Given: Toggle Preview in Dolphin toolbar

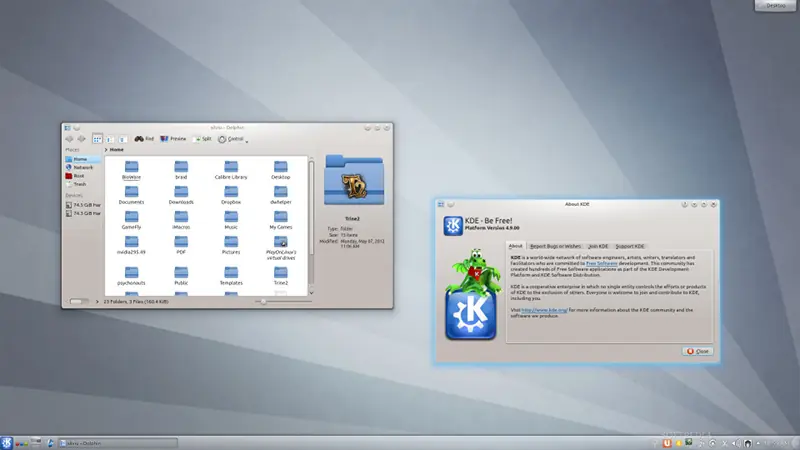Looking at the screenshot, I should 173,139.
